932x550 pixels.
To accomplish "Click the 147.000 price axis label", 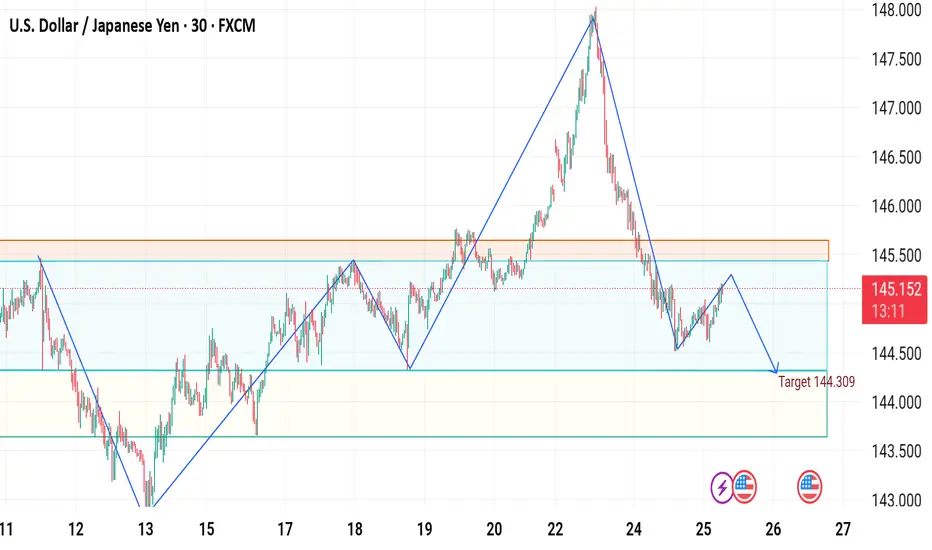I will (896, 108).
